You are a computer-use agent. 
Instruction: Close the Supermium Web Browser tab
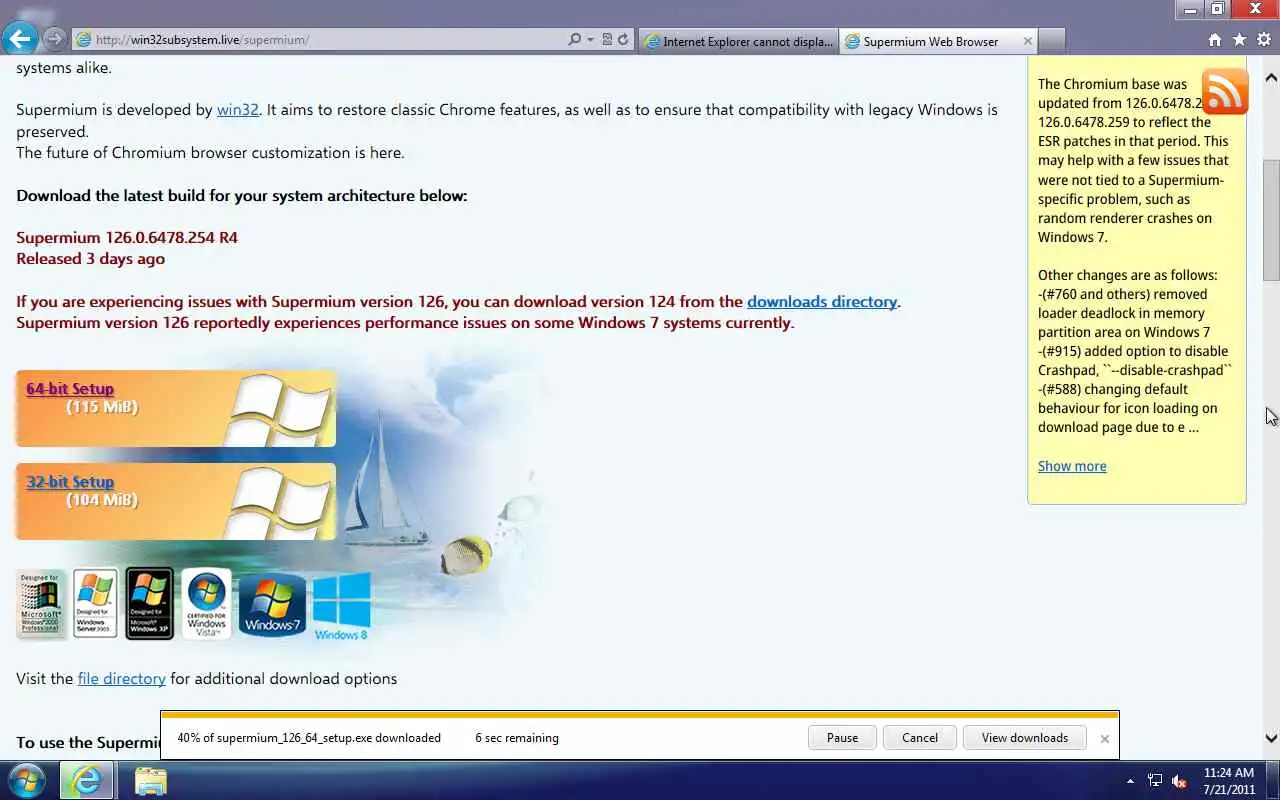[1027, 41]
